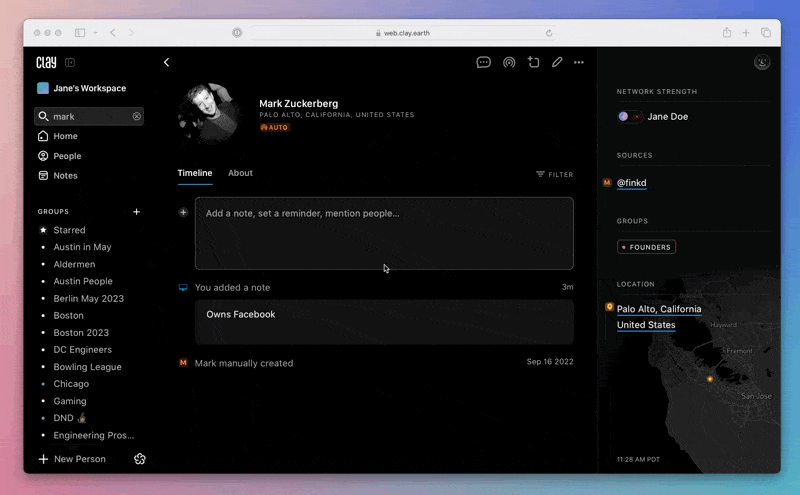Show Safari tab overview
The image size is (800, 495).
pyautogui.click(x=766, y=33)
